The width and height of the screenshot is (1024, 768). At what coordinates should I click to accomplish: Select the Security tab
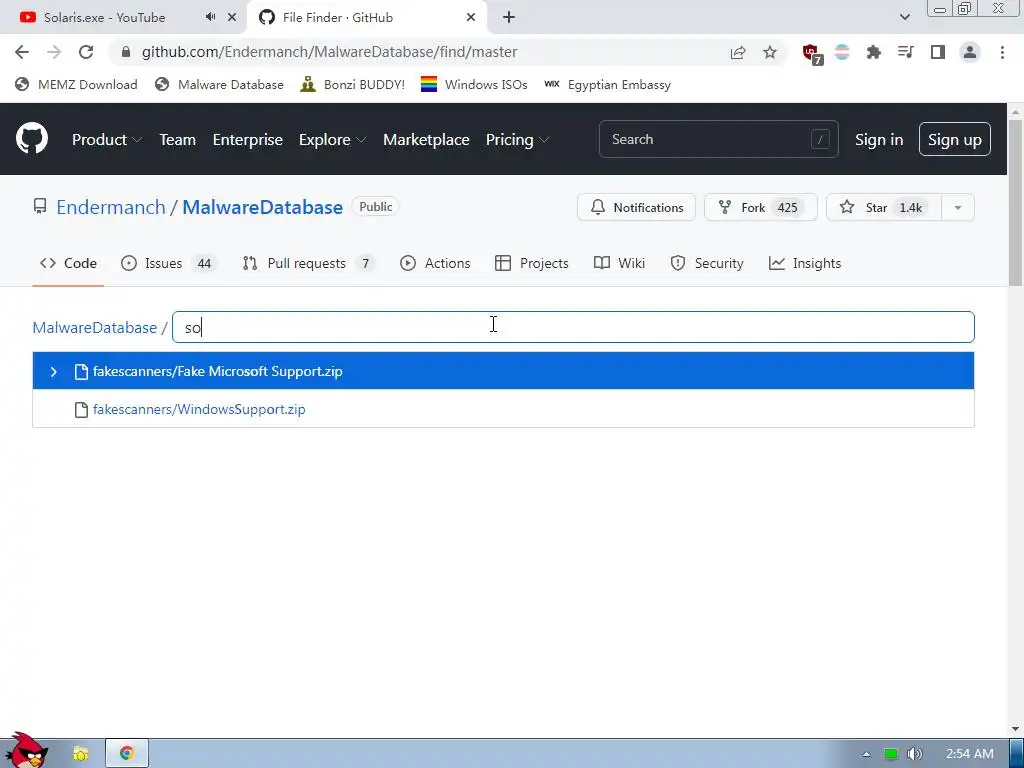[x=707, y=263]
